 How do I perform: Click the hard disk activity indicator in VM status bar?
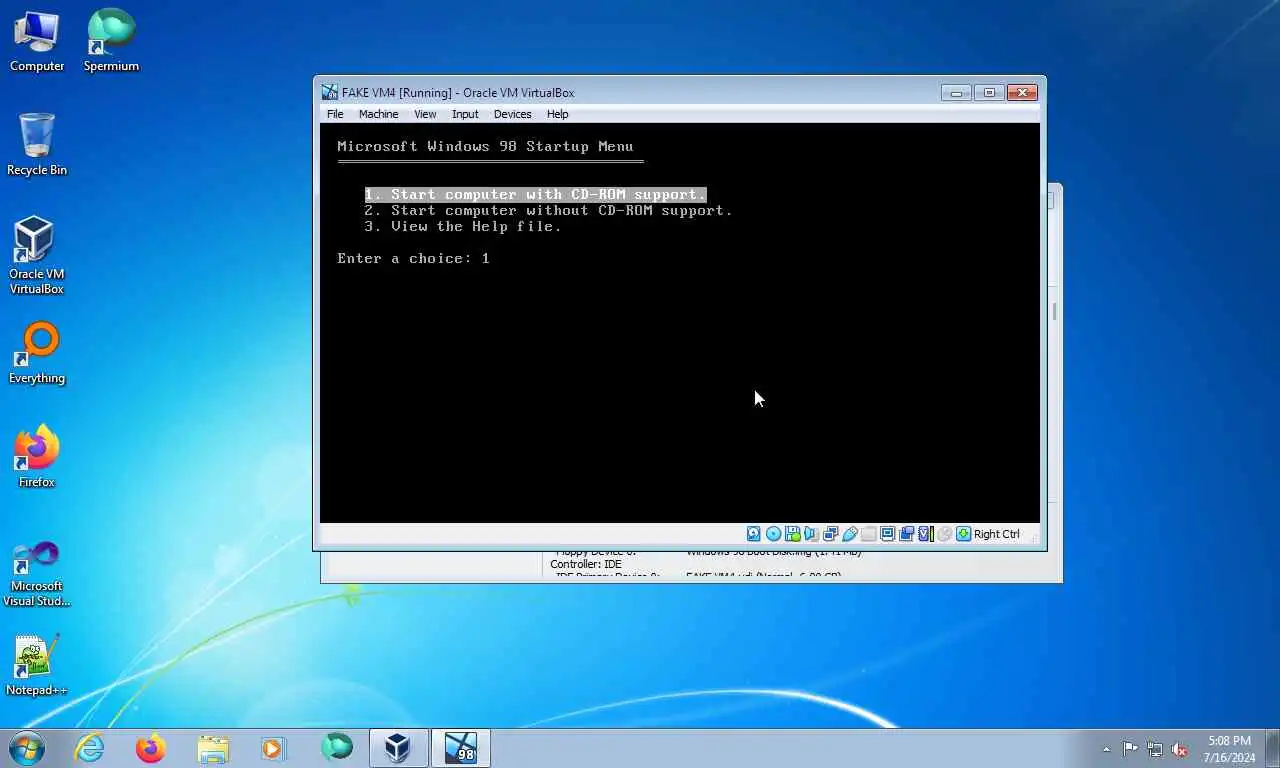pyautogui.click(x=754, y=534)
